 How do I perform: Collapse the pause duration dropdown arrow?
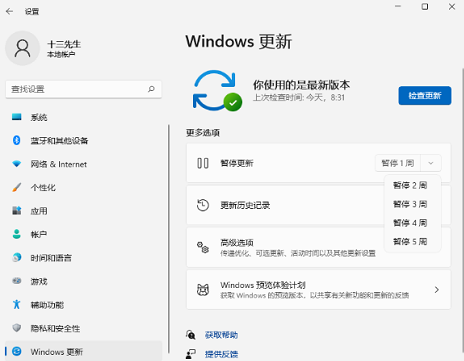pyautogui.click(x=431, y=163)
